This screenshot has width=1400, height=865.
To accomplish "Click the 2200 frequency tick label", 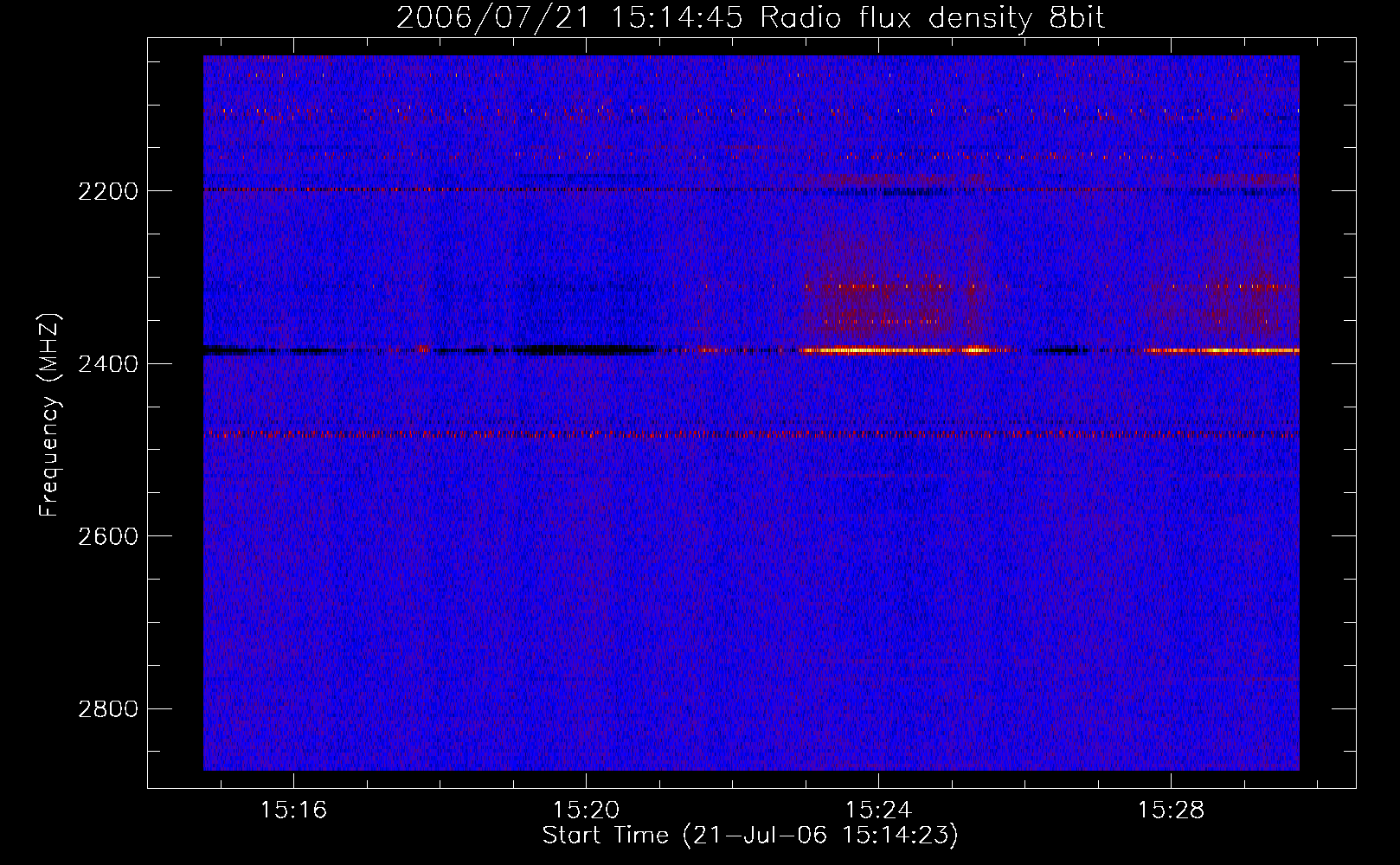I will (x=108, y=191).
